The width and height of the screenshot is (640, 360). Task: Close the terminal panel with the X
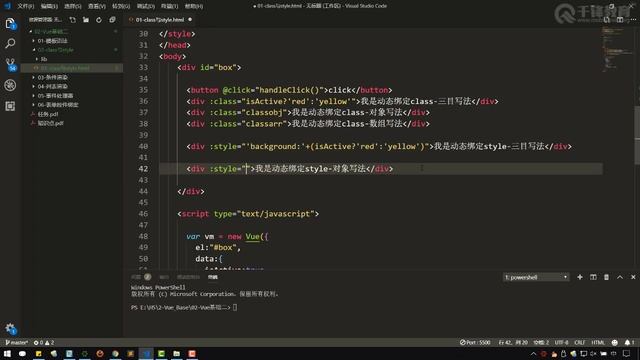tap(633, 277)
